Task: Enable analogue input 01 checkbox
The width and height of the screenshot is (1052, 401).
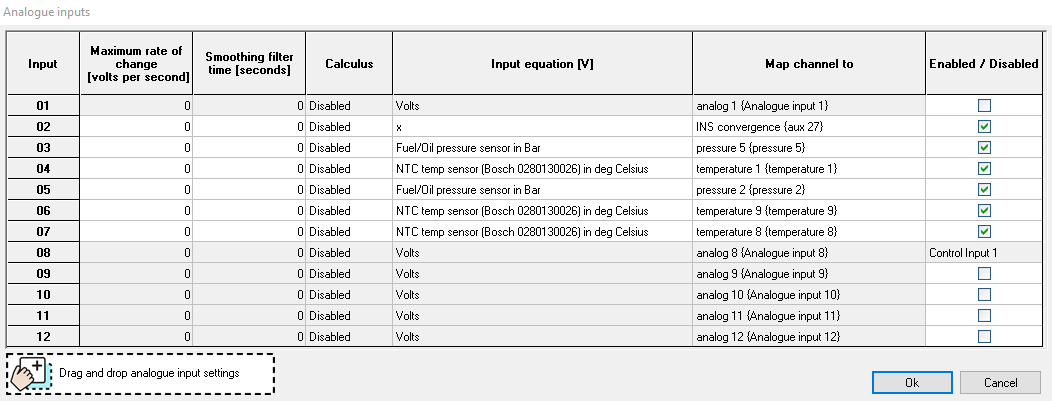Action: 984,105
